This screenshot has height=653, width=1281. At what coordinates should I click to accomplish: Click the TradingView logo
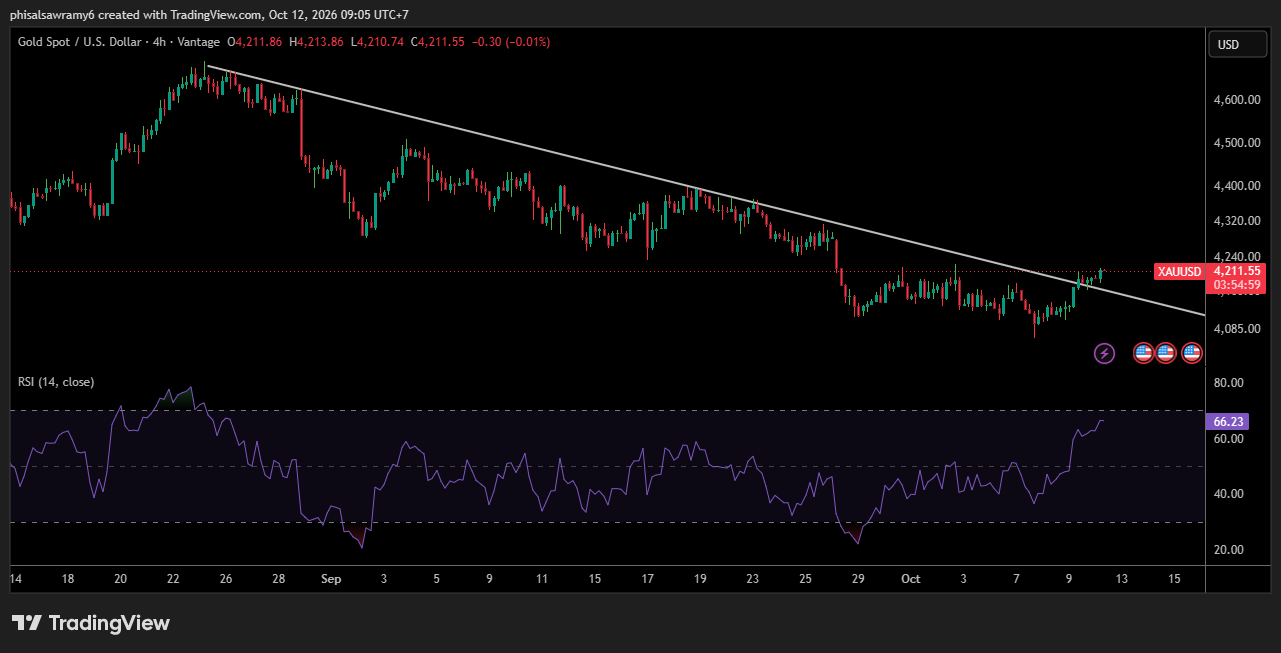(91, 623)
